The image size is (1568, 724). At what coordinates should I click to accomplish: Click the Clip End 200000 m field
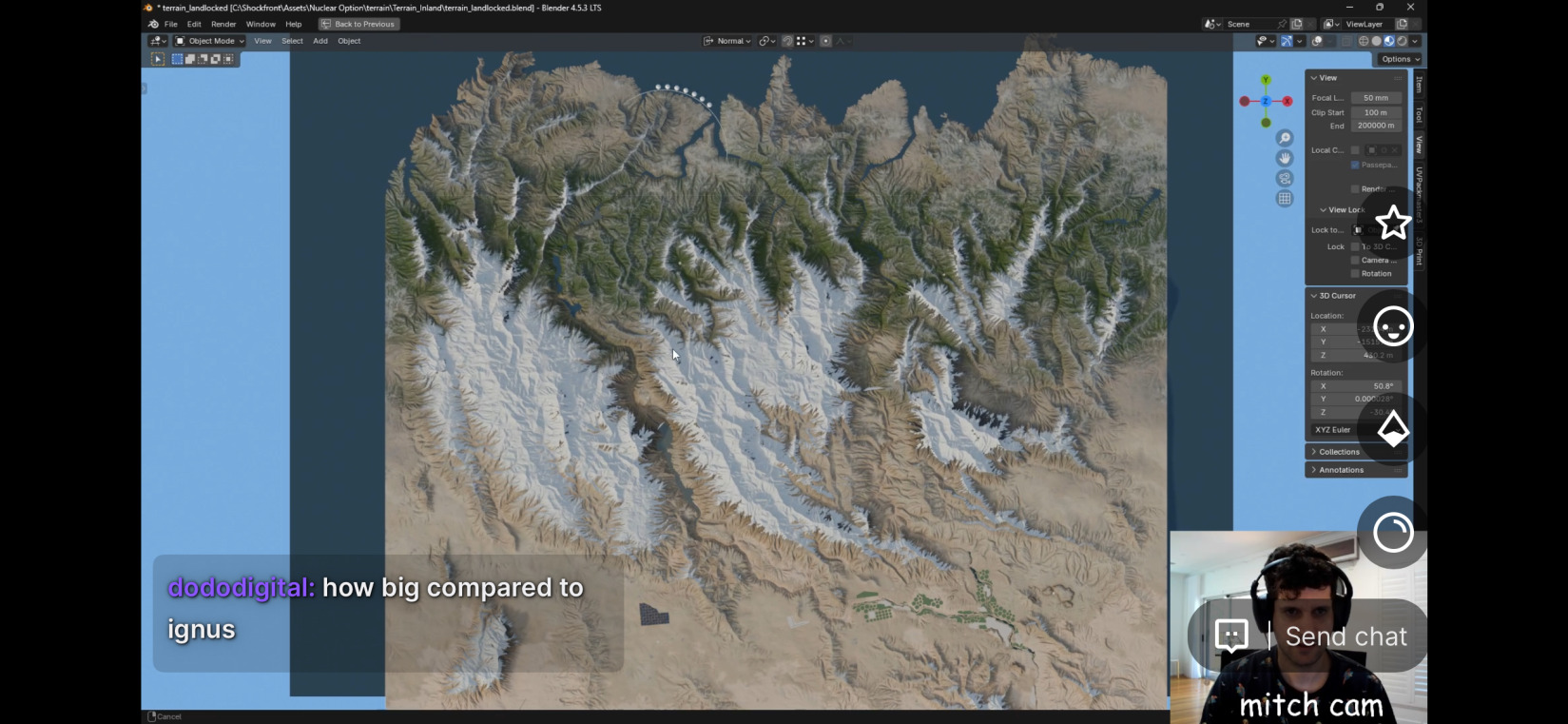point(1376,126)
